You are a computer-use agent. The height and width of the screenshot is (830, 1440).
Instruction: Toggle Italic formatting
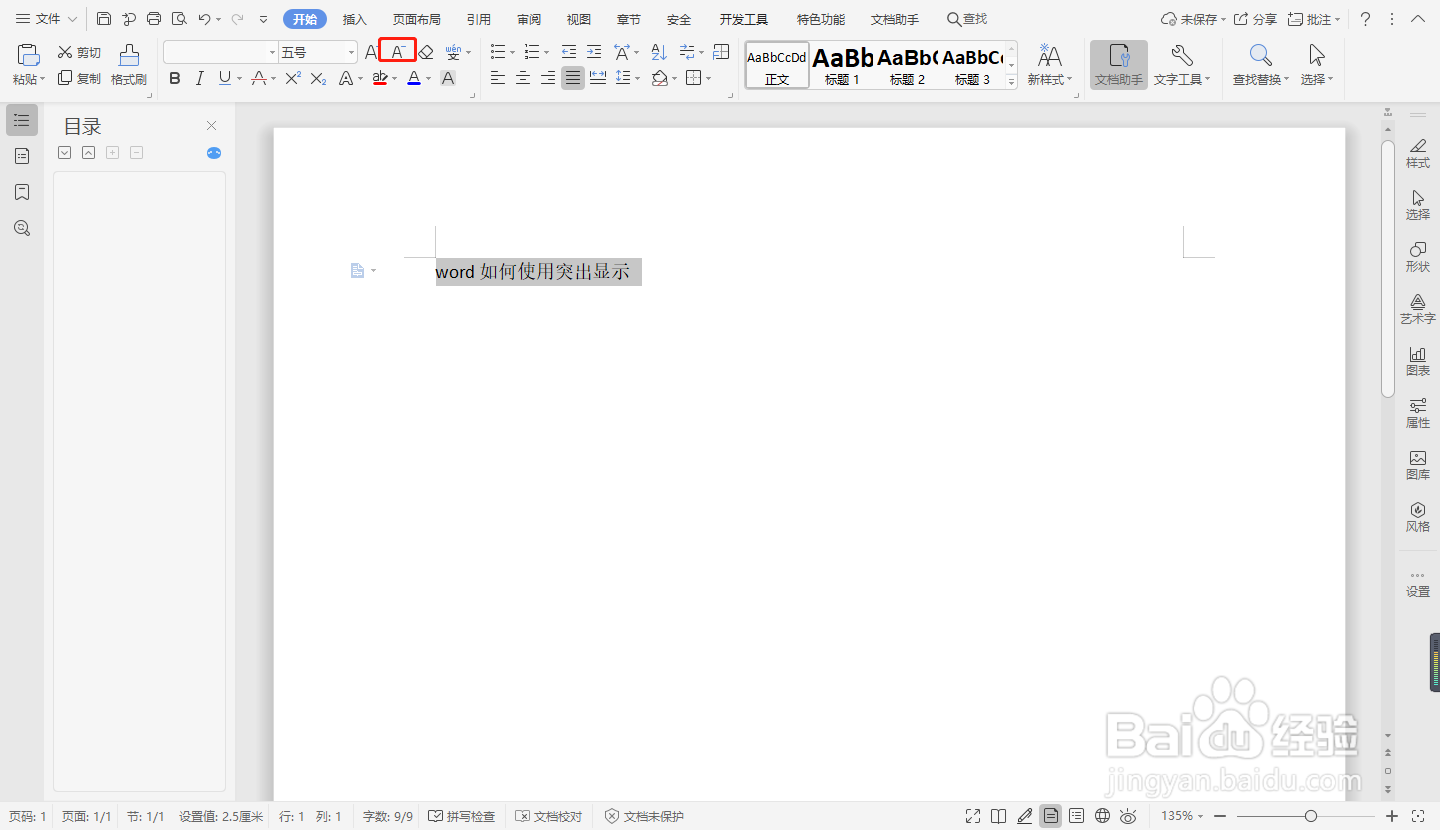tap(200, 78)
